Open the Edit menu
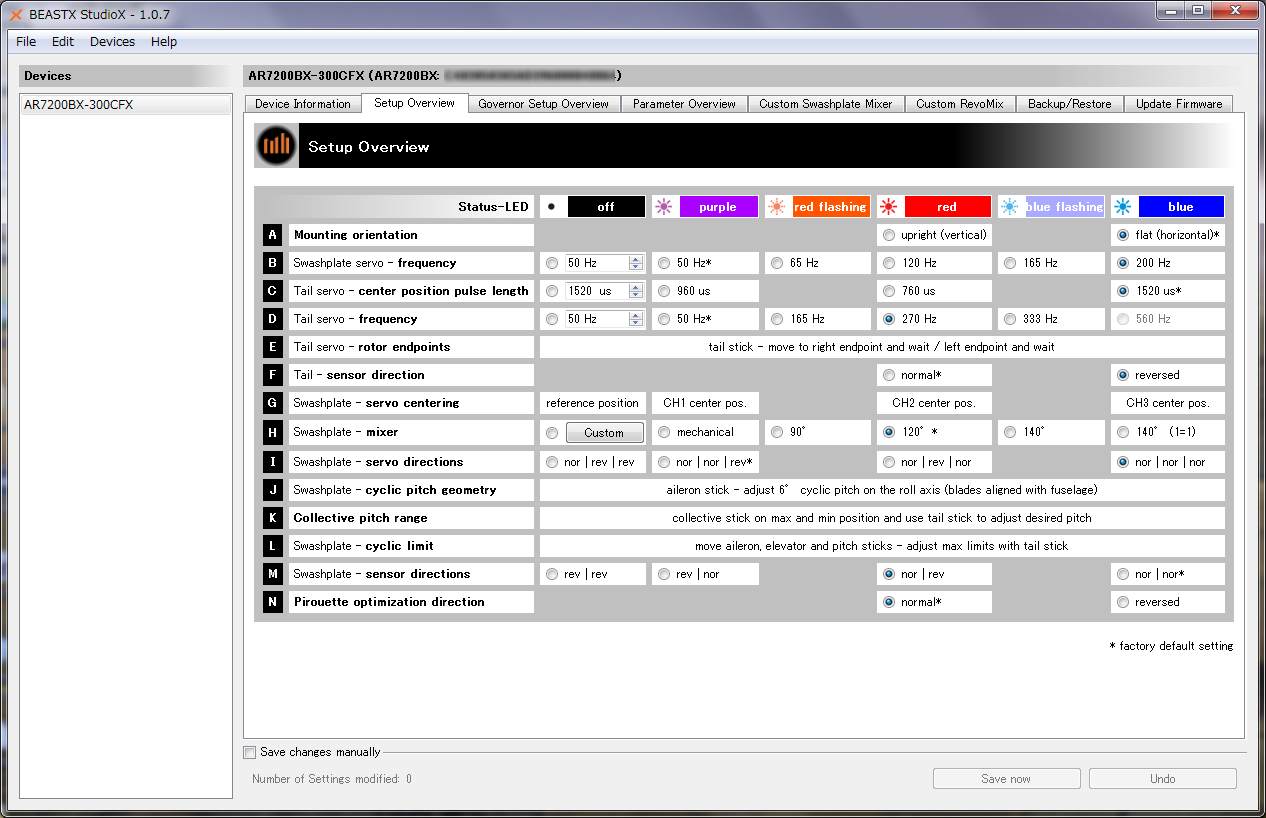Screen dimensions: 1266x818 (63, 42)
